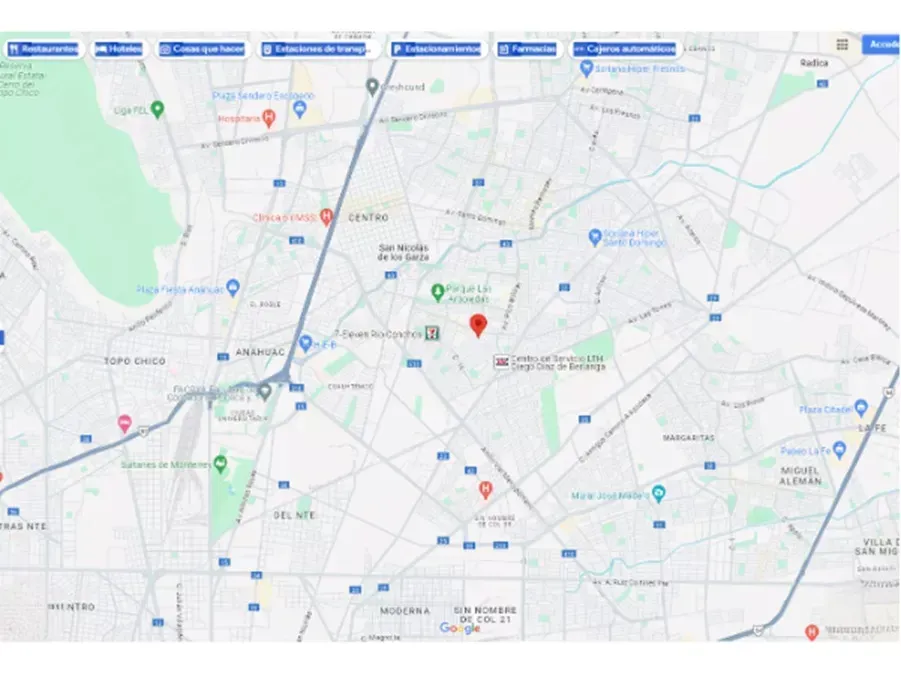Click the Soriana Híper Santo Domingo marker
Viewport: 901px width, 673px height.
(x=595, y=237)
